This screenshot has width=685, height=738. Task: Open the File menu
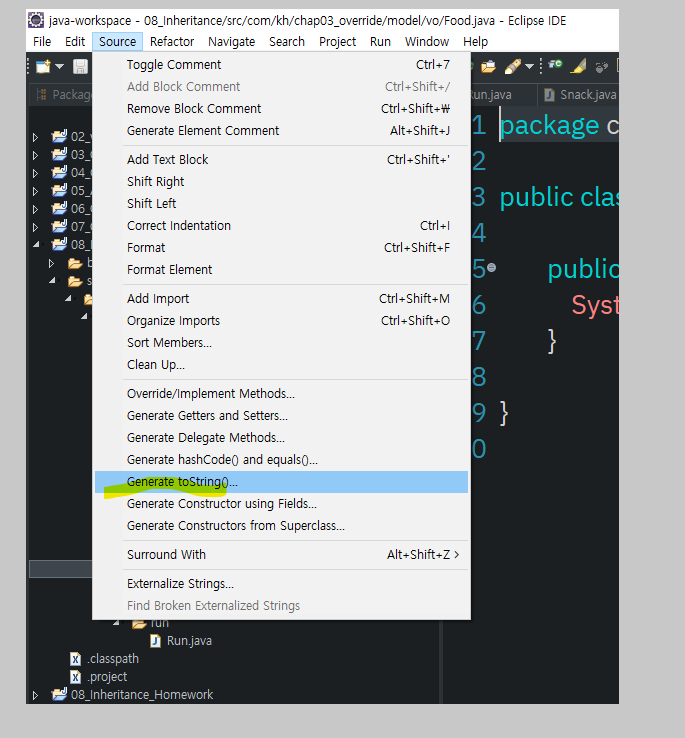click(x=42, y=41)
